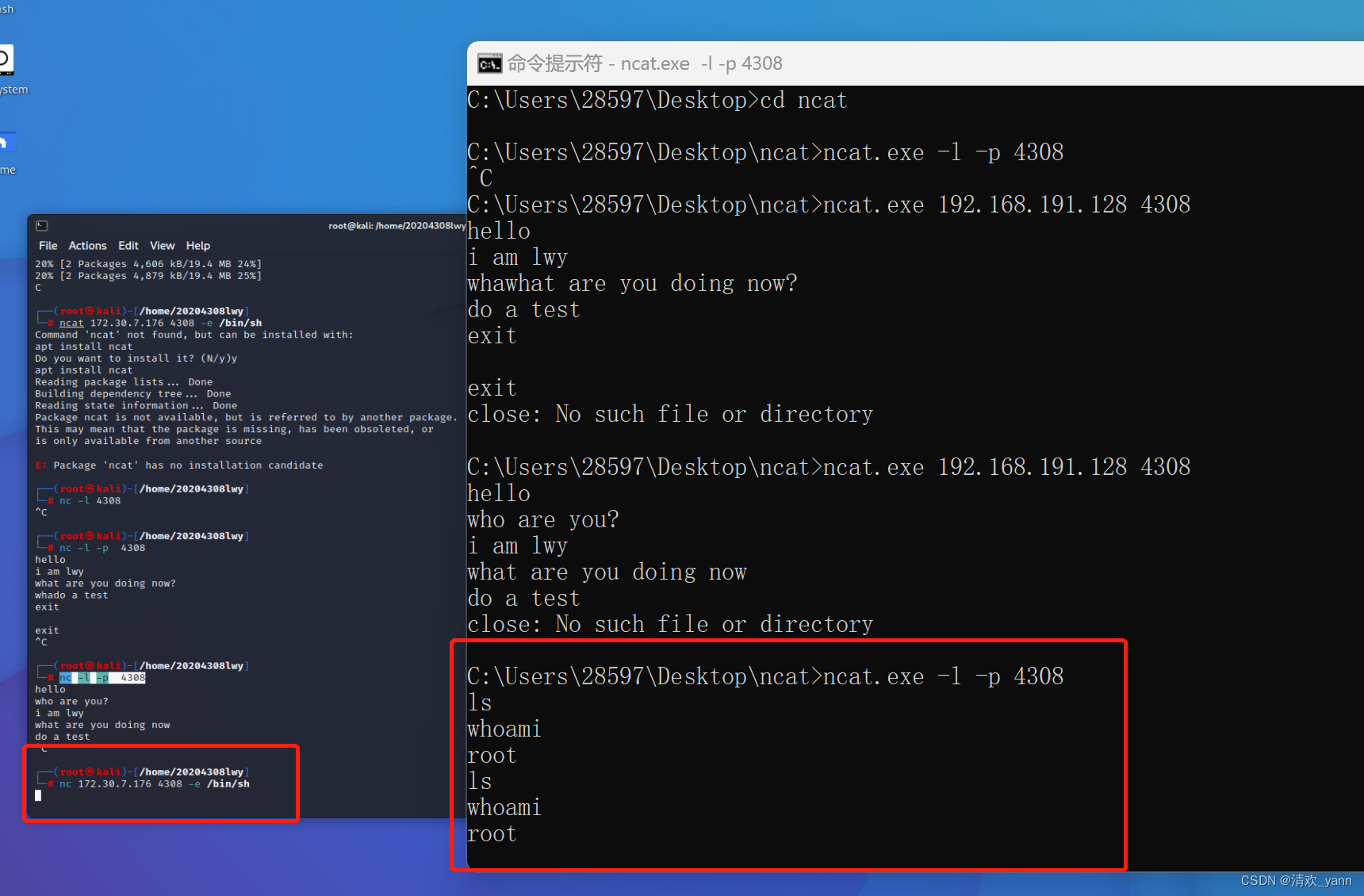Click '20% [2 Packages 4,606 kB/19.4 MB 24%]' line
Image resolution: width=1364 pixels, height=896 pixels.
pyautogui.click(x=148, y=264)
